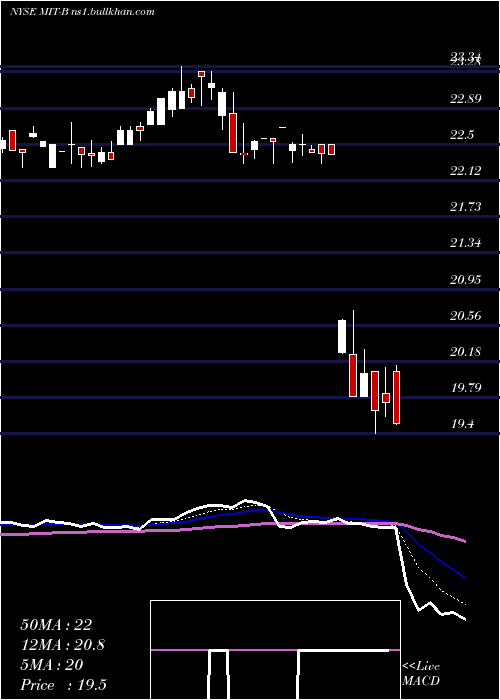Click the last red candle on the chart
Viewport: 500px width, 700px height.
pos(396,397)
